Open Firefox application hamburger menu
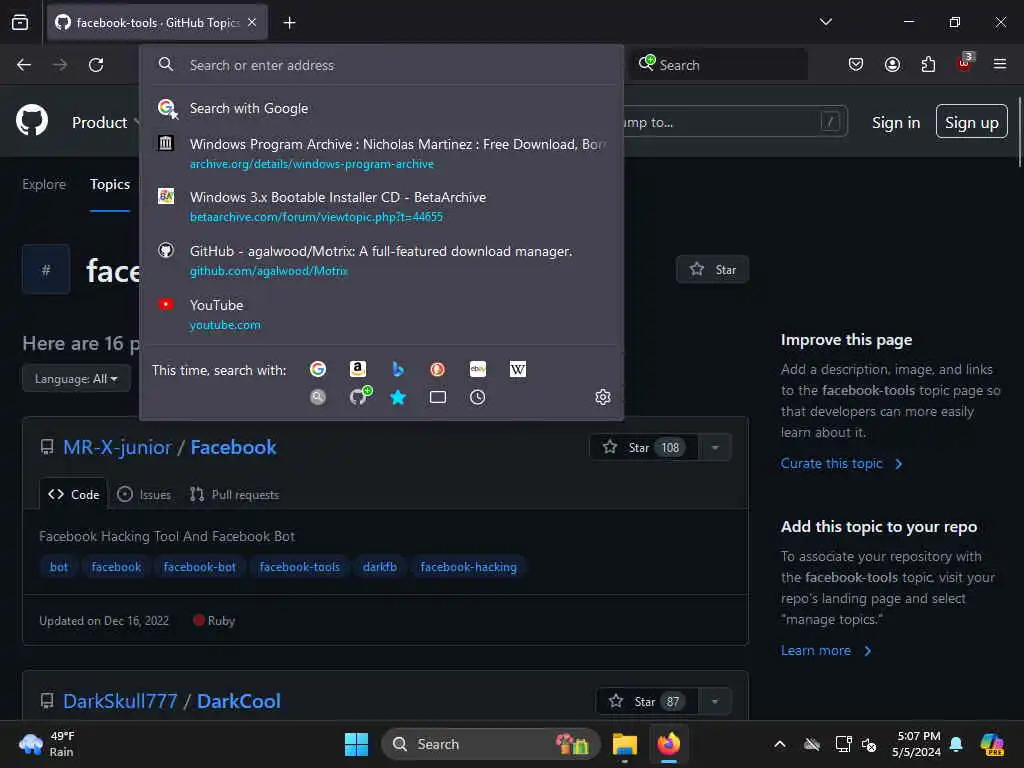 tap(1000, 64)
